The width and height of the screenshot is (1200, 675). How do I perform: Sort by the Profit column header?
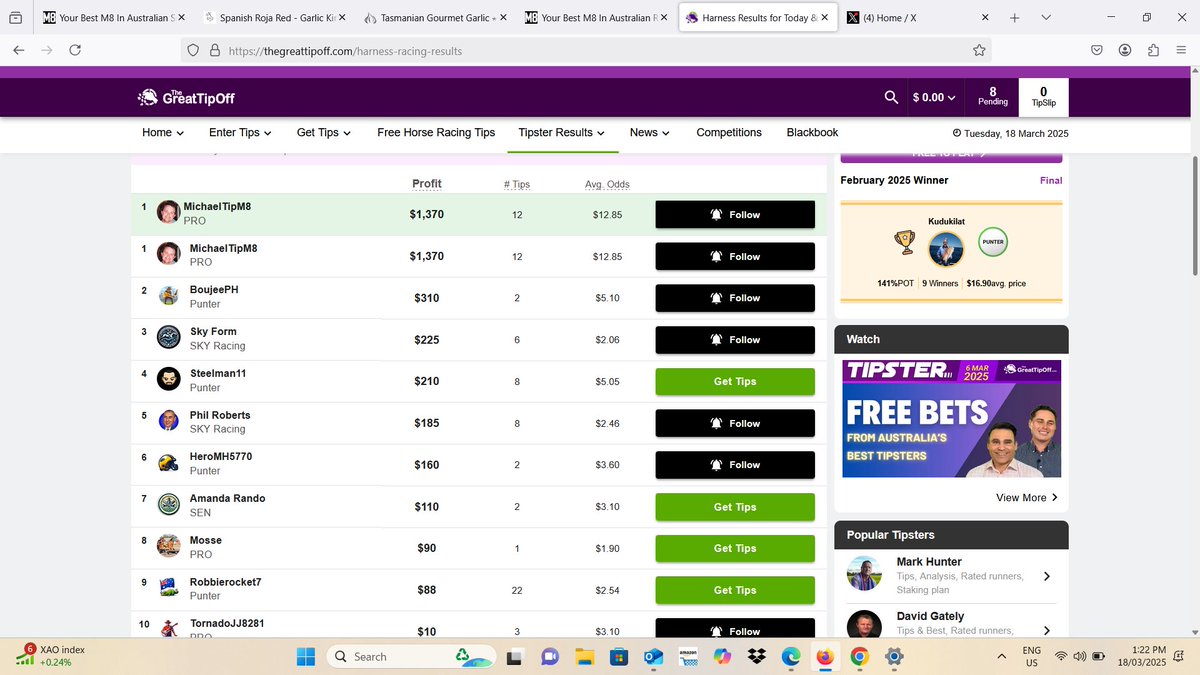[x=426, y=184]
